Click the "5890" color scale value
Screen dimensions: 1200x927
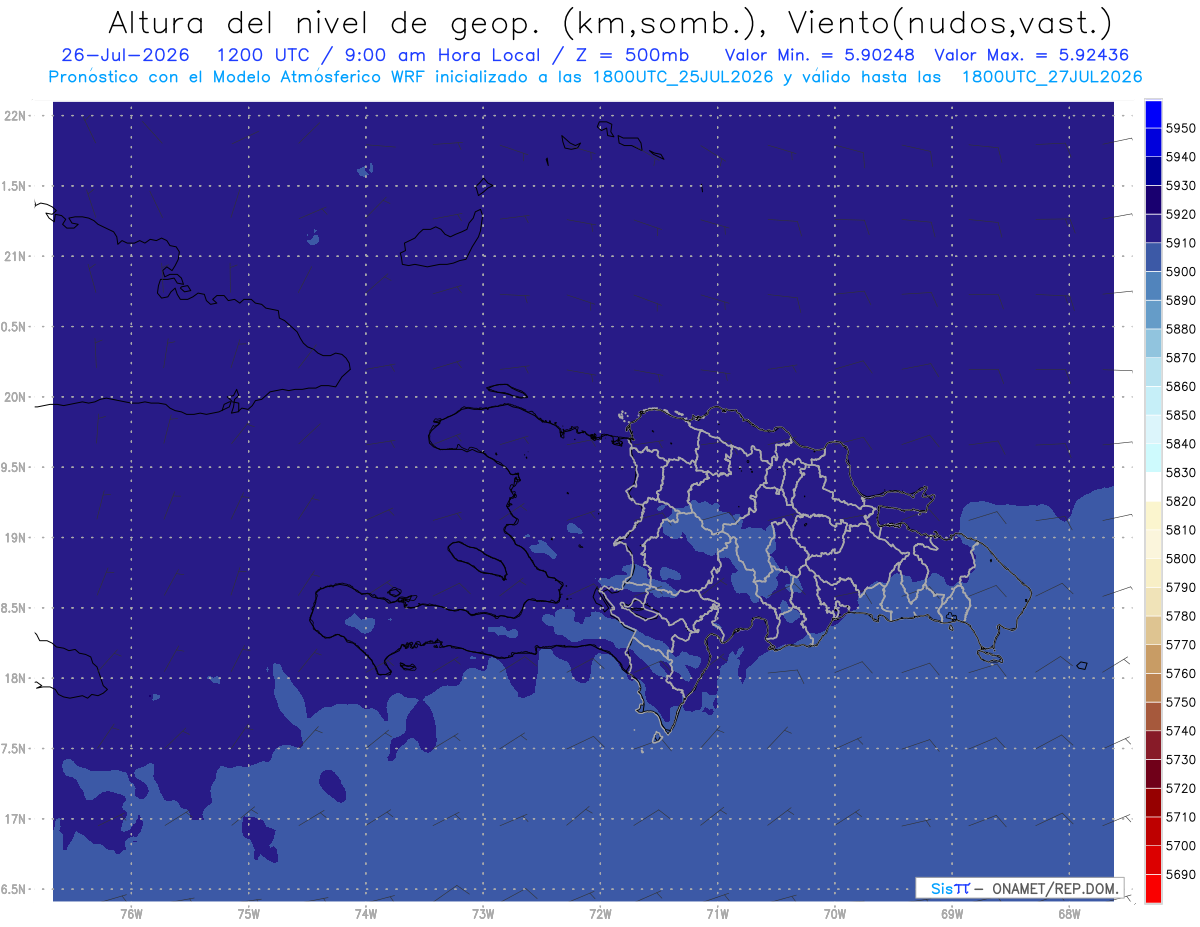click(x=1181, y=300)
